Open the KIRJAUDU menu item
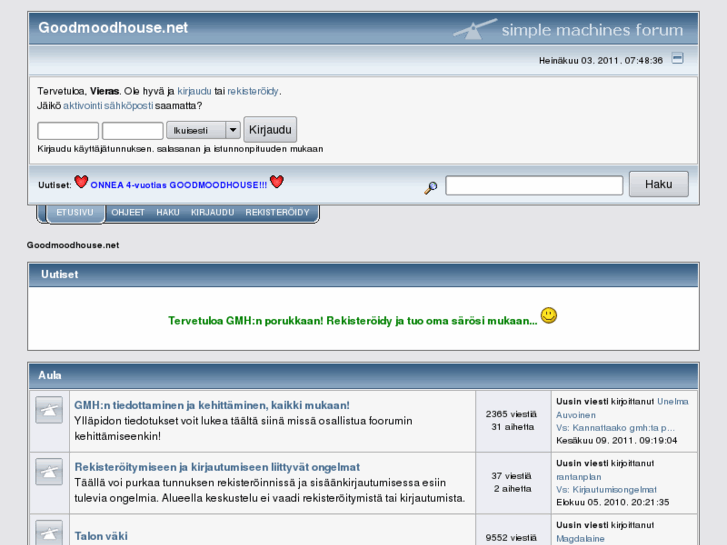This screenshot has height=545, width=727. point(212,212)
